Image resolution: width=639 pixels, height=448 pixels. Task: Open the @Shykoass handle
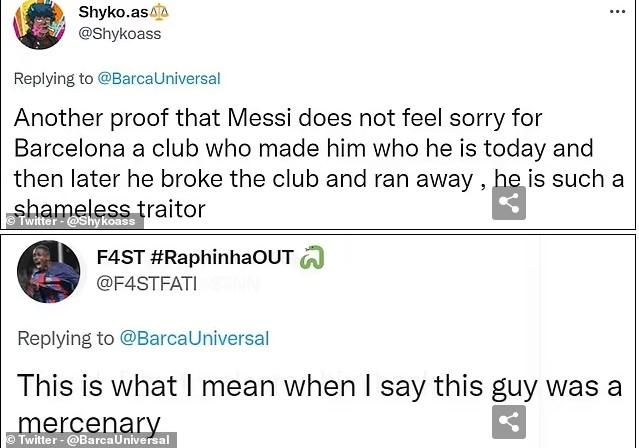[x=119, y=33]
